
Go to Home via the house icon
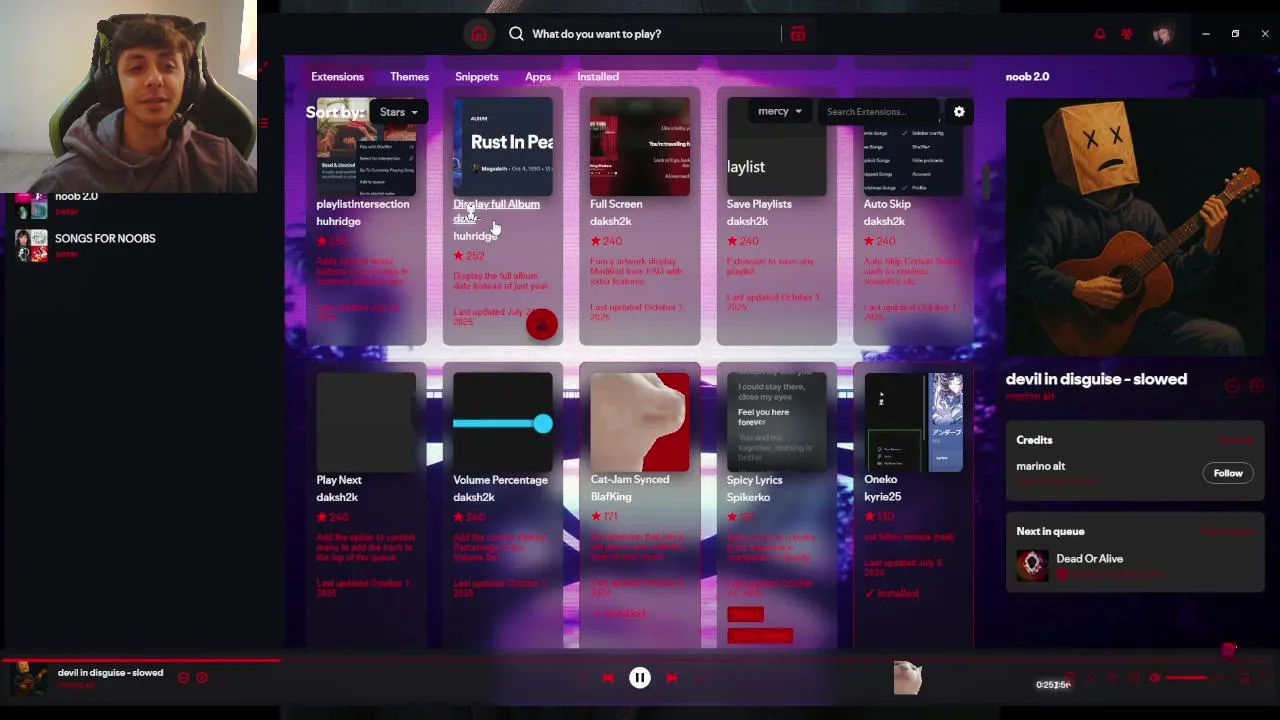479,34
